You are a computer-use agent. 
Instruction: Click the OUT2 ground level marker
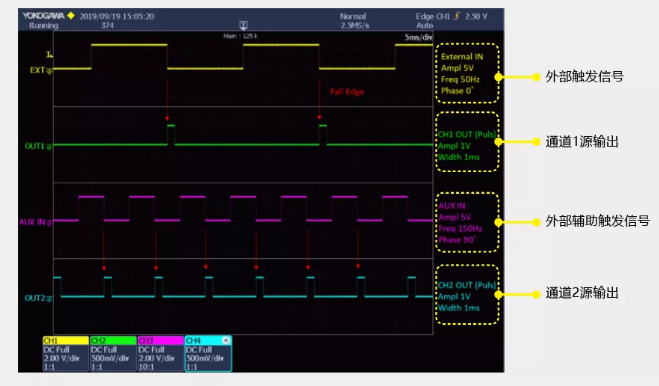pyautogui.click(x=50, y=299)
